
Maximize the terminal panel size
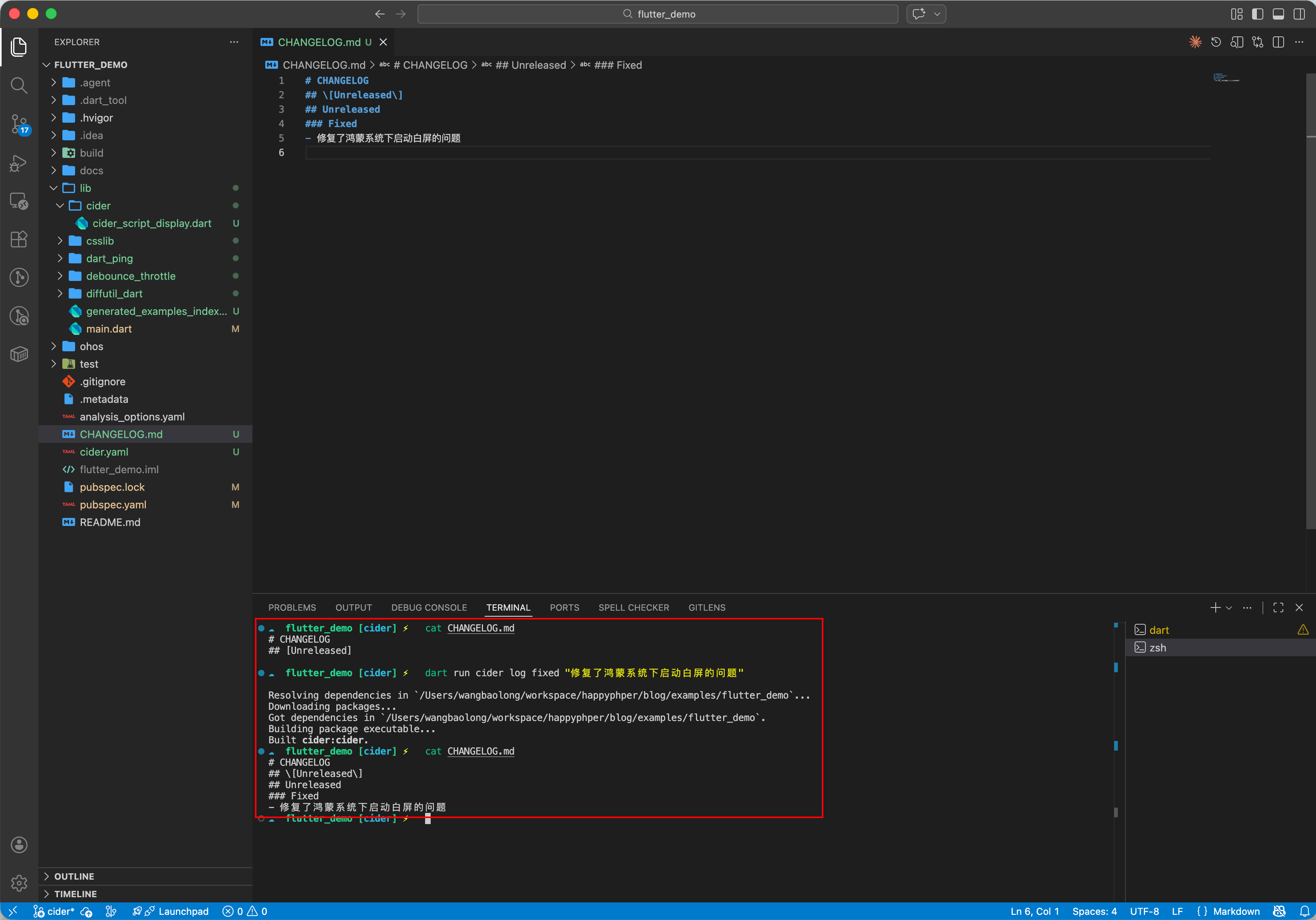coord(1278,607)
